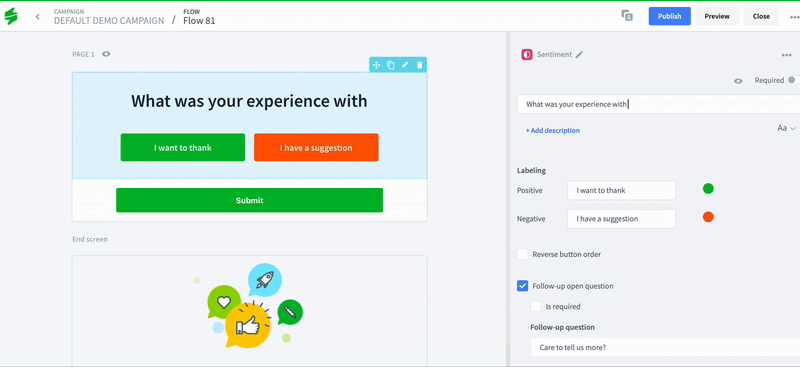Switch the Required toggle
This screenshot has width=800, height=367.
[793, 80]
